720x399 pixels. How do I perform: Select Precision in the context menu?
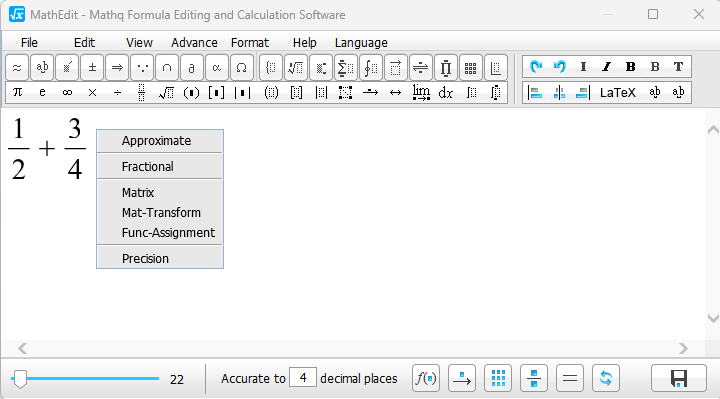pyautogui.click(x=160, y=259)
